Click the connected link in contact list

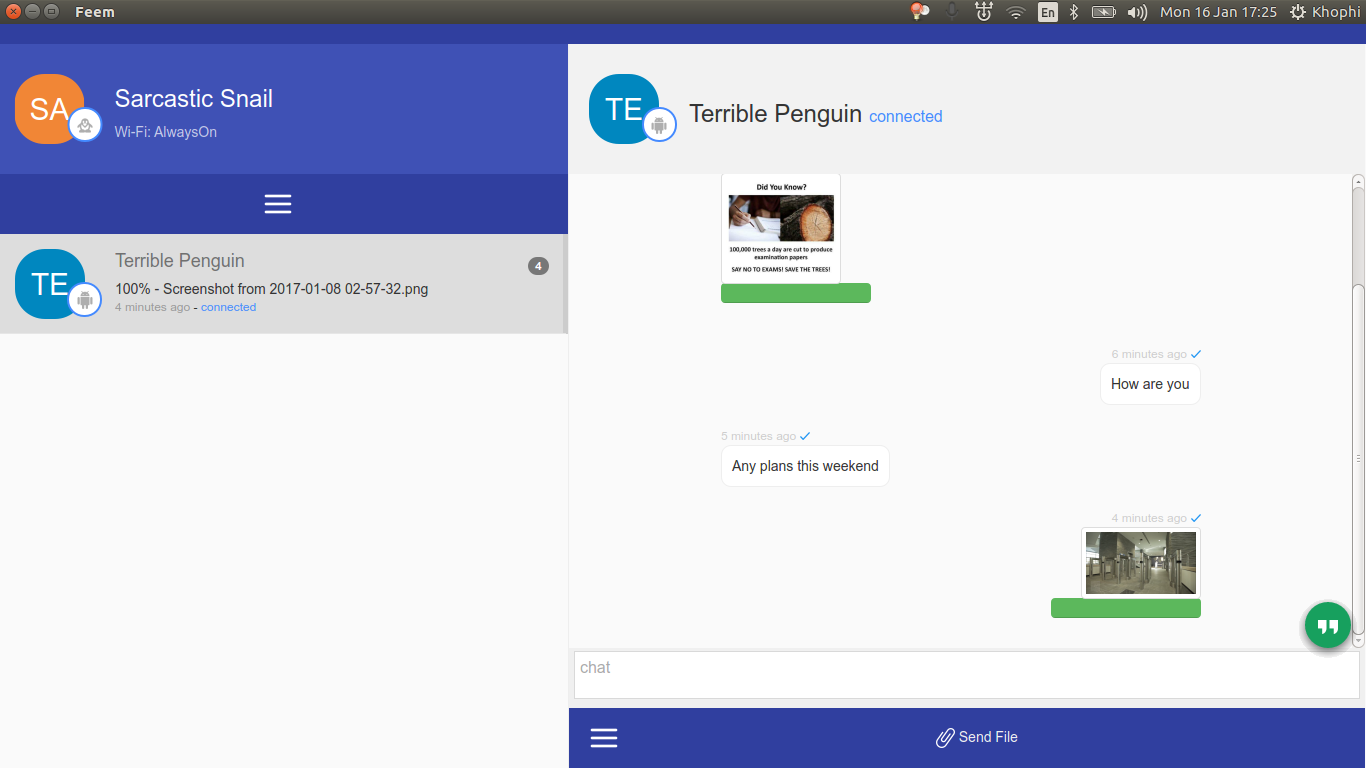tap(228, 307)
